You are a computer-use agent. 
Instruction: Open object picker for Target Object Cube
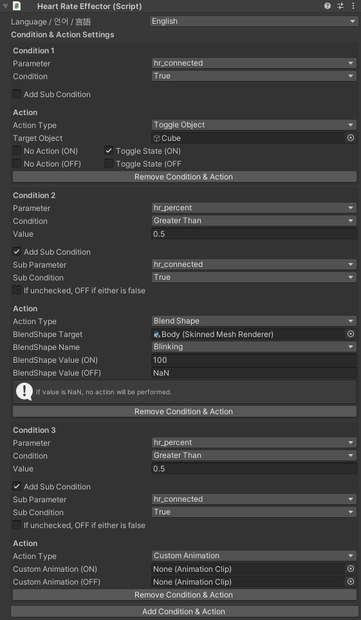pyautogui.click(x=350, y=138)
